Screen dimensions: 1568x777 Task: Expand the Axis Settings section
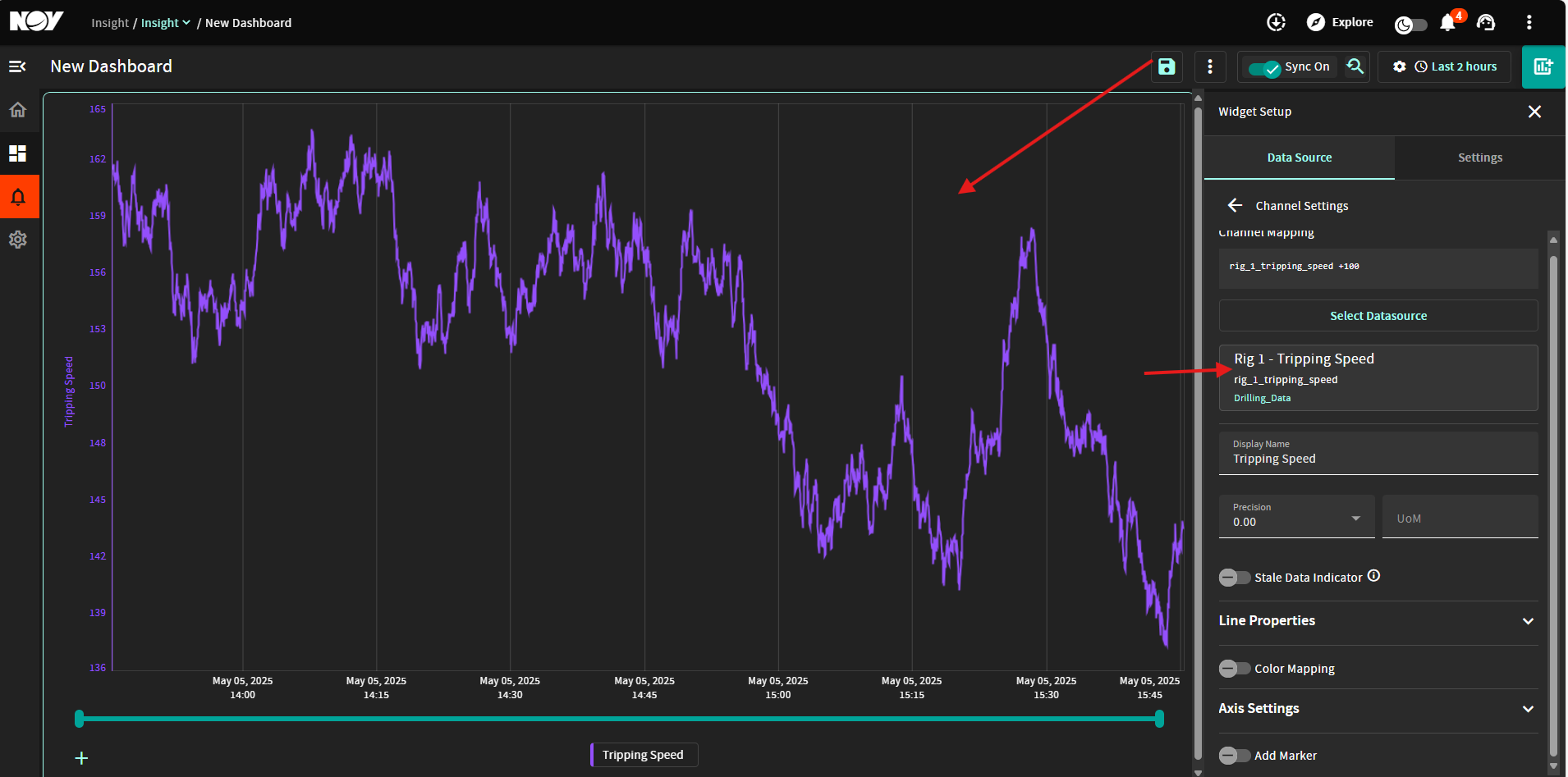point(1378,709)
